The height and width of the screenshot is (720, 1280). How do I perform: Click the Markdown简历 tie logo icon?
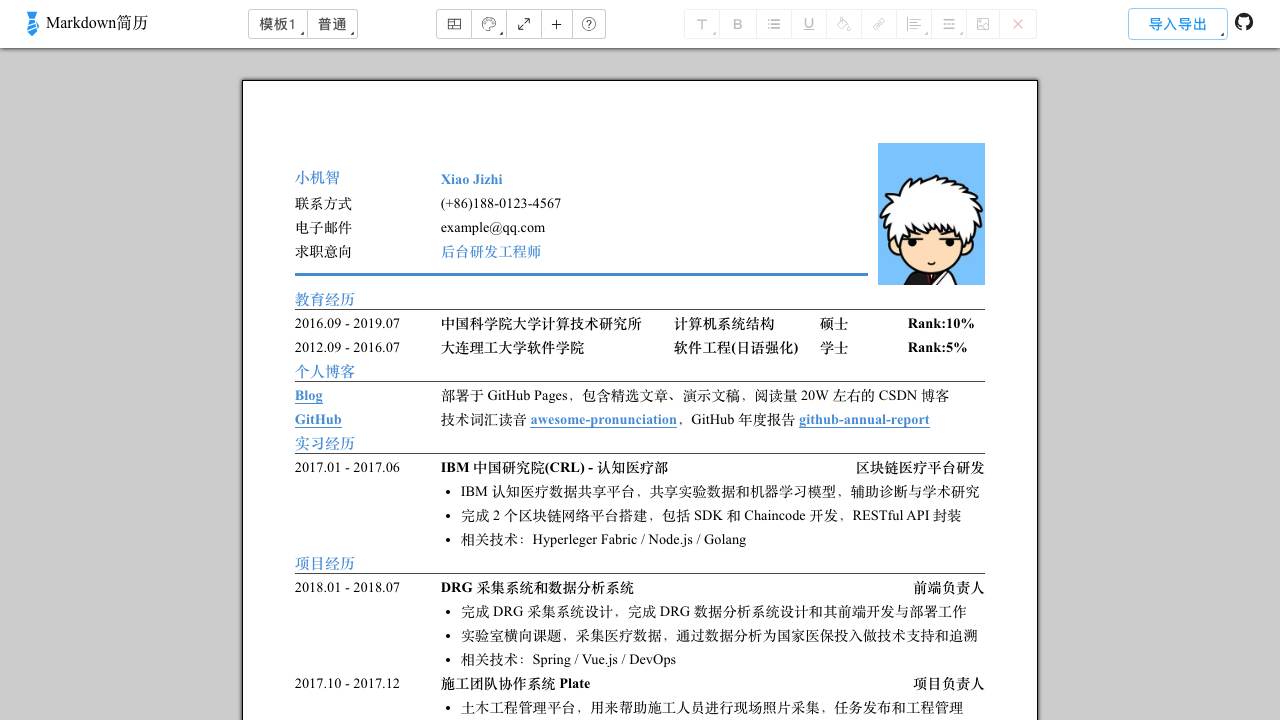click(x=33, y=24)
